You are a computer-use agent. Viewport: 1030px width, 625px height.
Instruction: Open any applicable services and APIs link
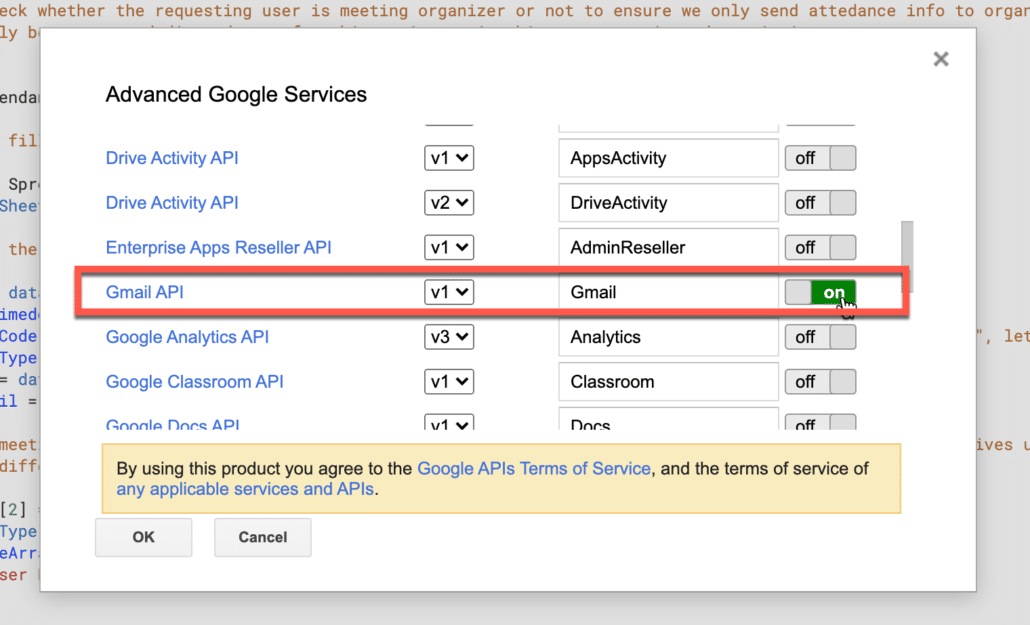click(x=245, y=490)
